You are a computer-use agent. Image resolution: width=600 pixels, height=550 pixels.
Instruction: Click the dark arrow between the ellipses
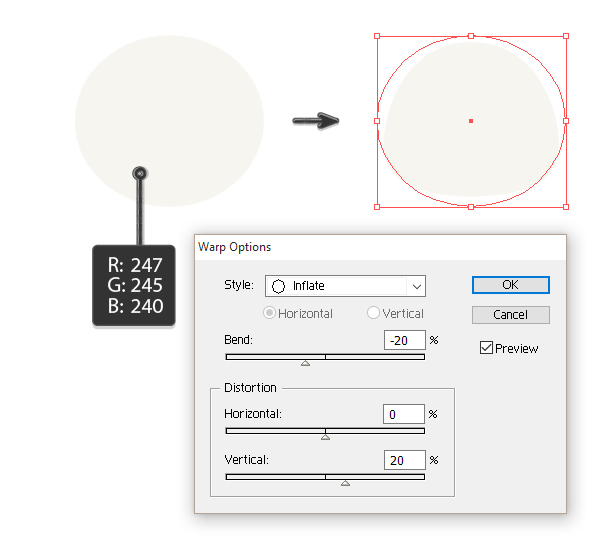pos(315,121)
